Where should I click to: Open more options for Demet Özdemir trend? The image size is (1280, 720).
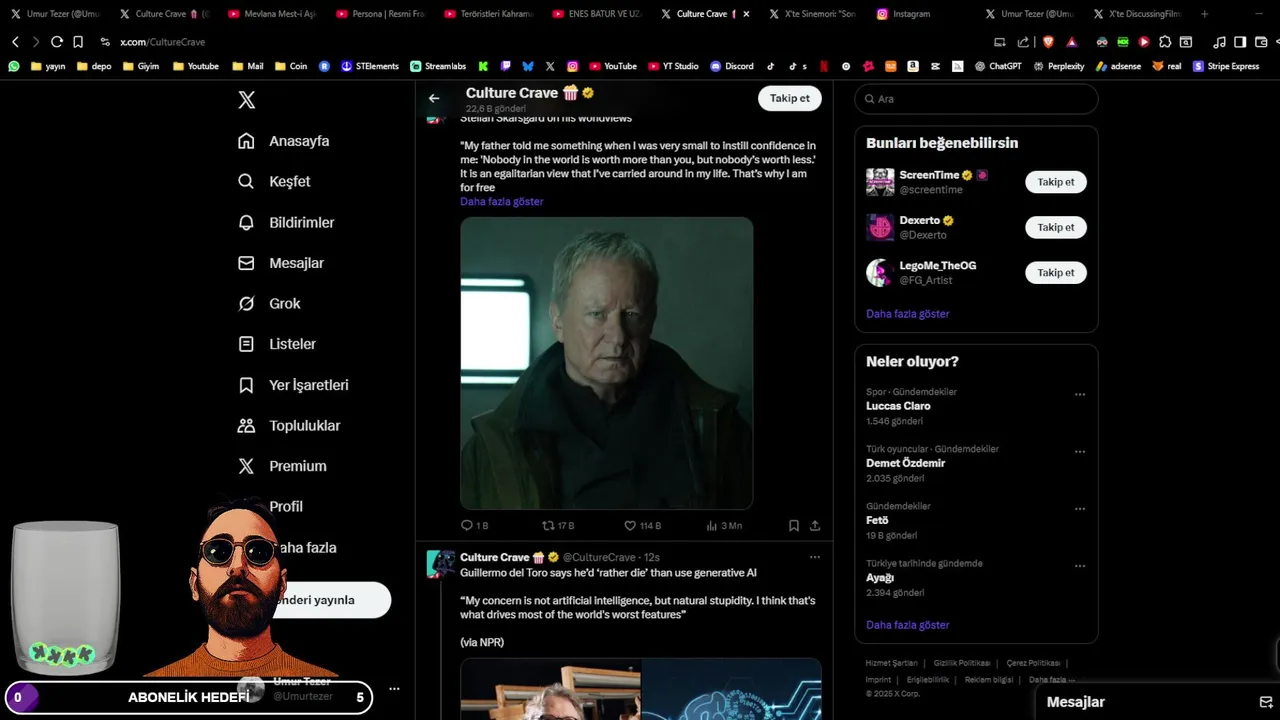pos(1080,452)
